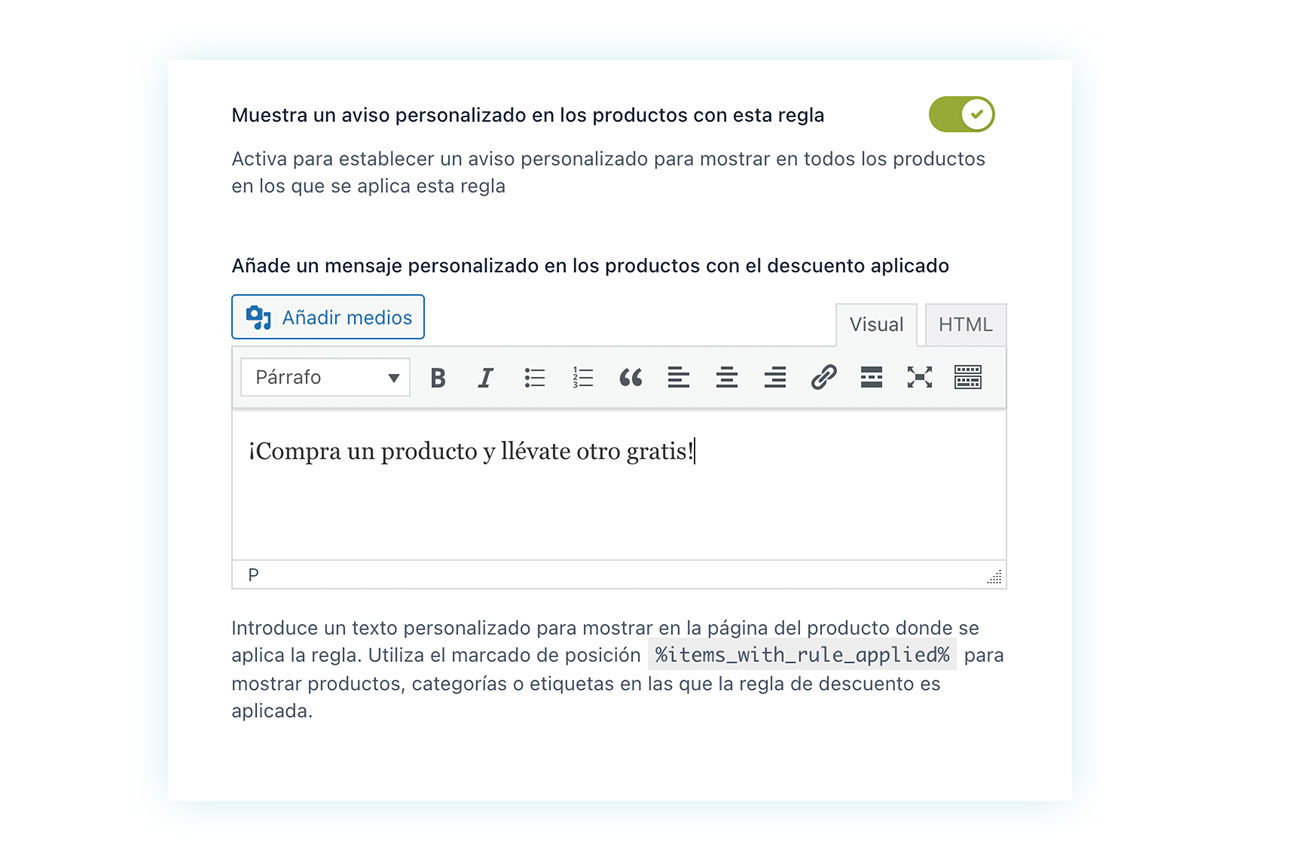Insert the Read More tag
Viewport: 1300px width, 862px height.
[871, 378]
